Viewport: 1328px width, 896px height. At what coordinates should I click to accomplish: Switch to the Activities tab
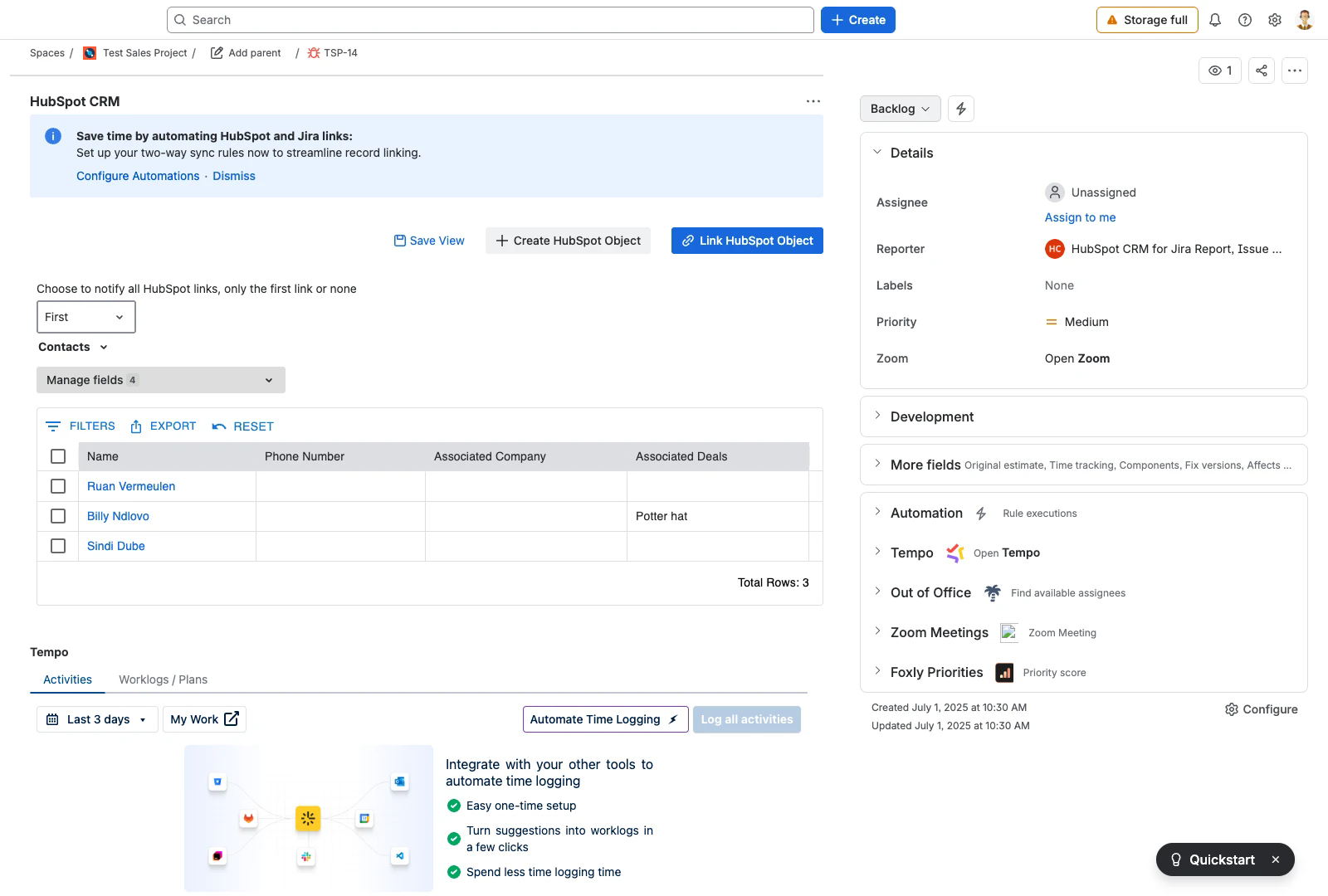tap(67, 679)
